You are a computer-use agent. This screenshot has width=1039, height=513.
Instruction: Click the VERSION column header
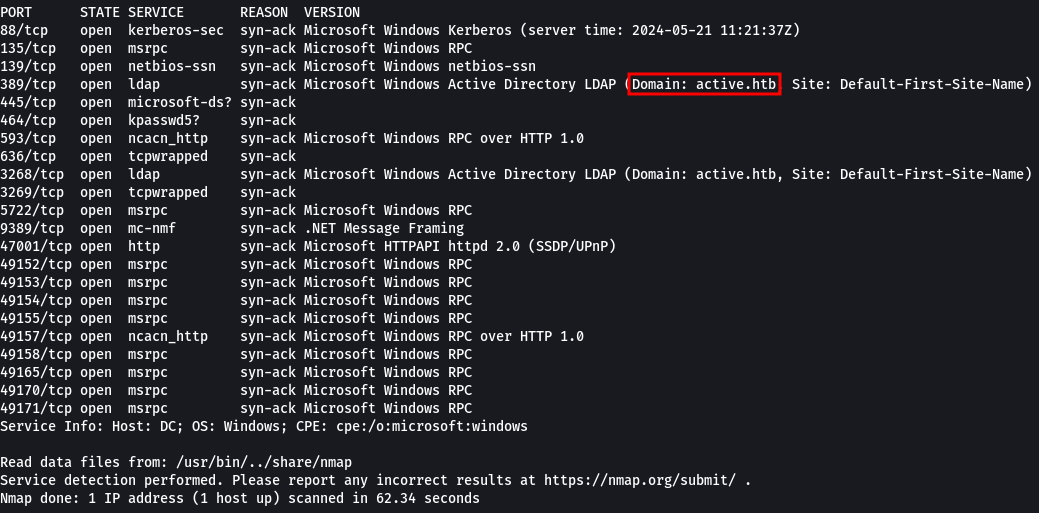coord(332,12)
